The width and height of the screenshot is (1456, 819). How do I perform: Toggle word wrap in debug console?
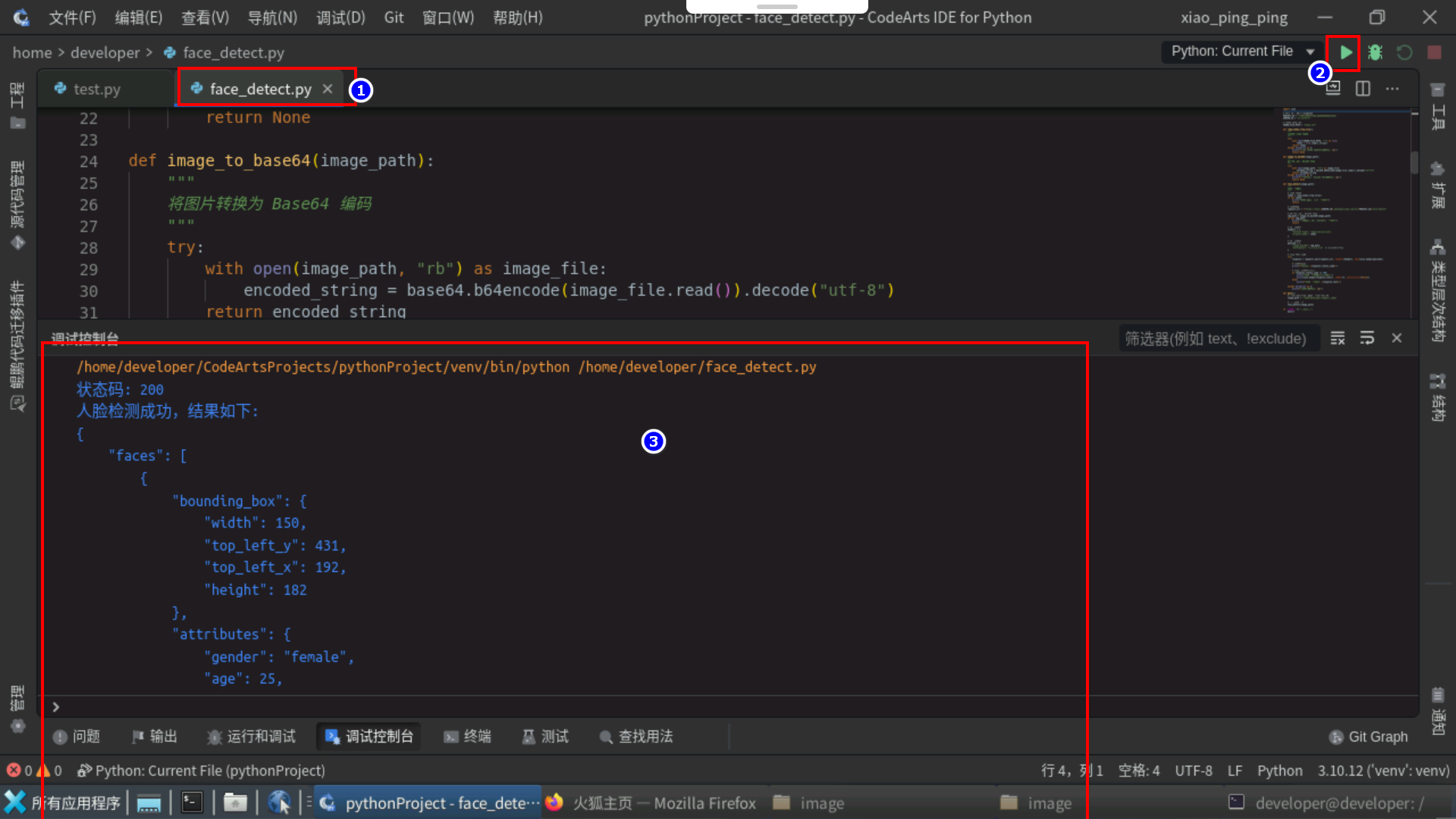point(1367,338)
